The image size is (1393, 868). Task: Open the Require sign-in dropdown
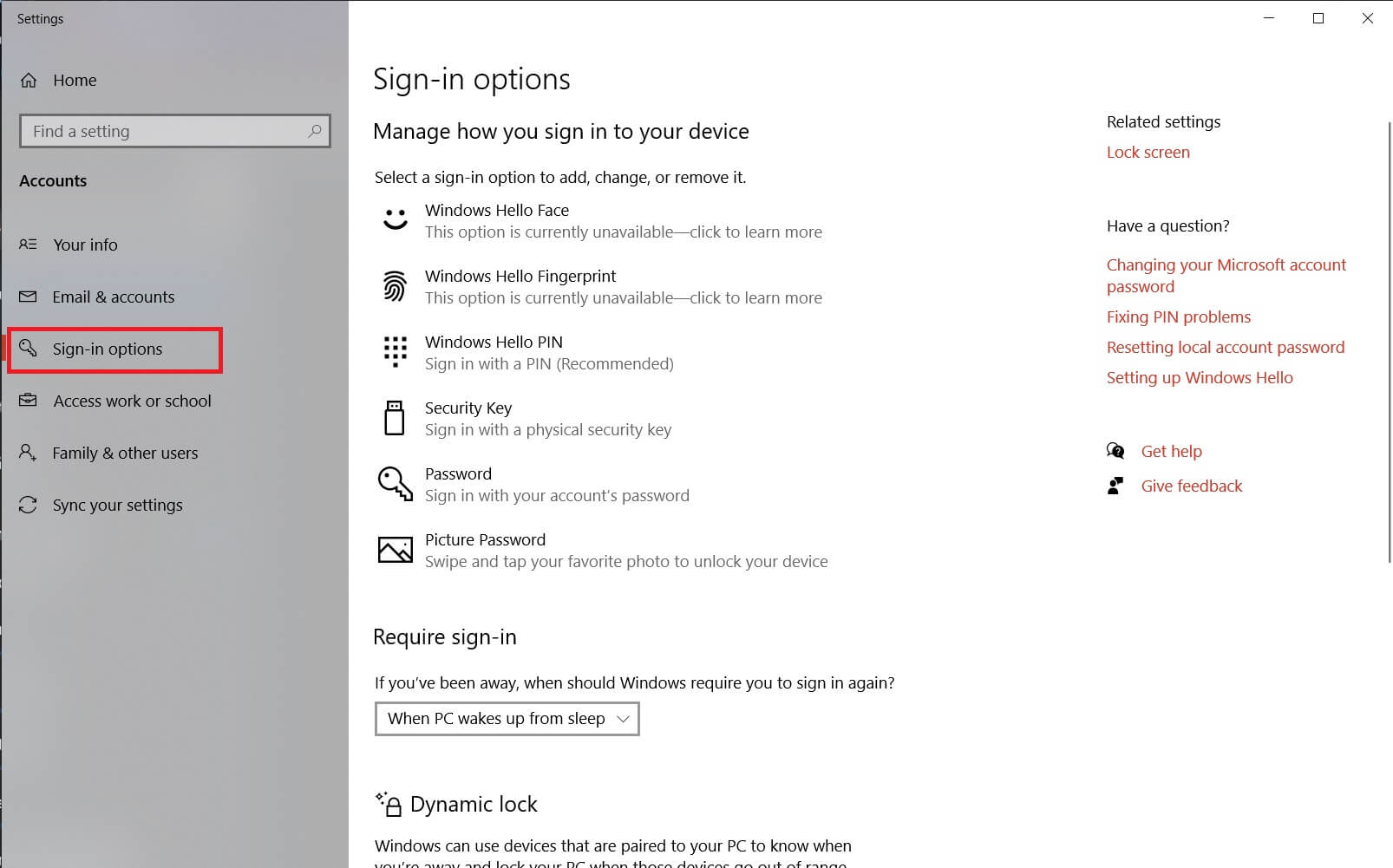(x=507, y=719)
